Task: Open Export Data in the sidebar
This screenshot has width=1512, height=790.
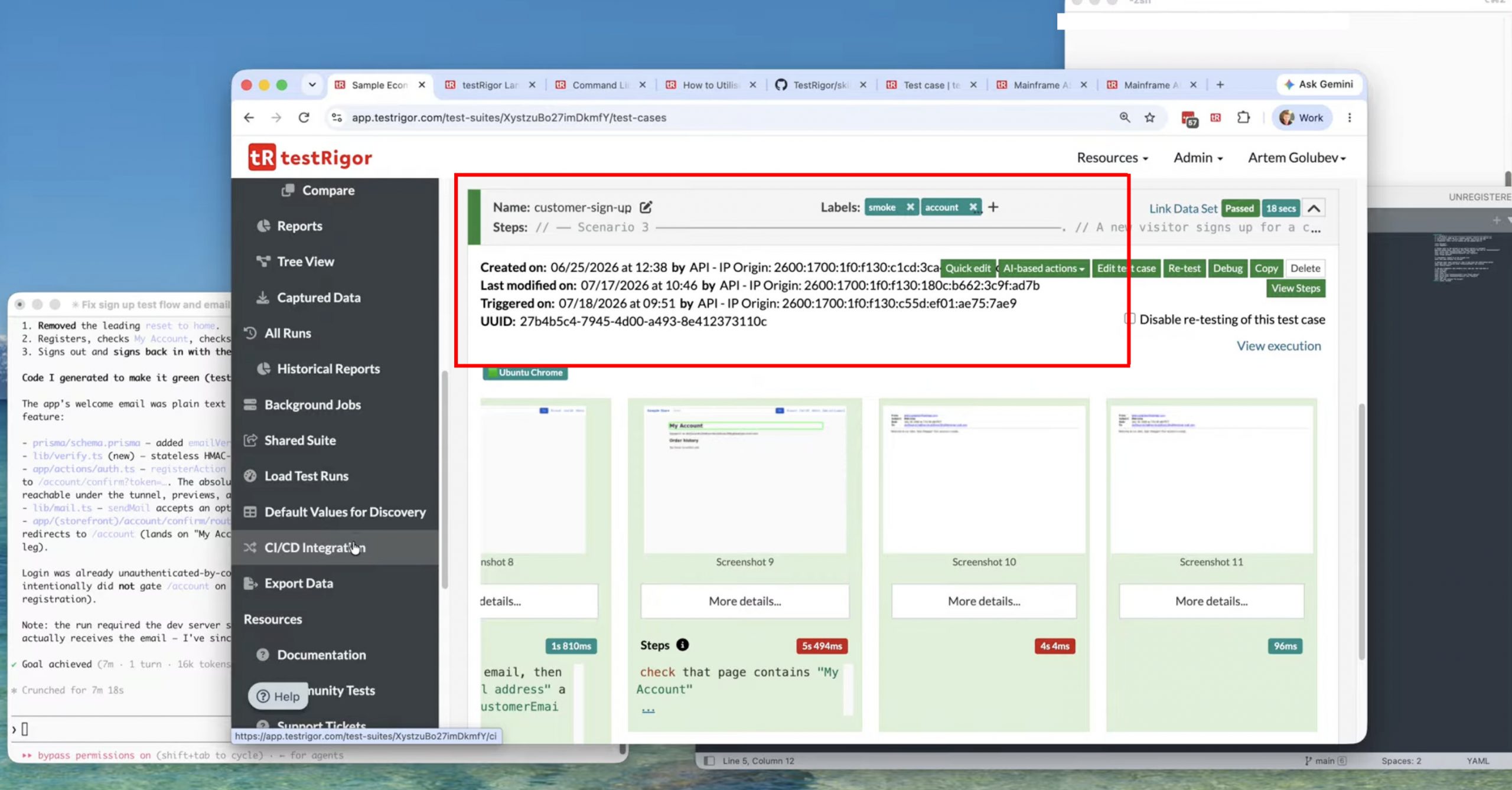Action: 289,583
